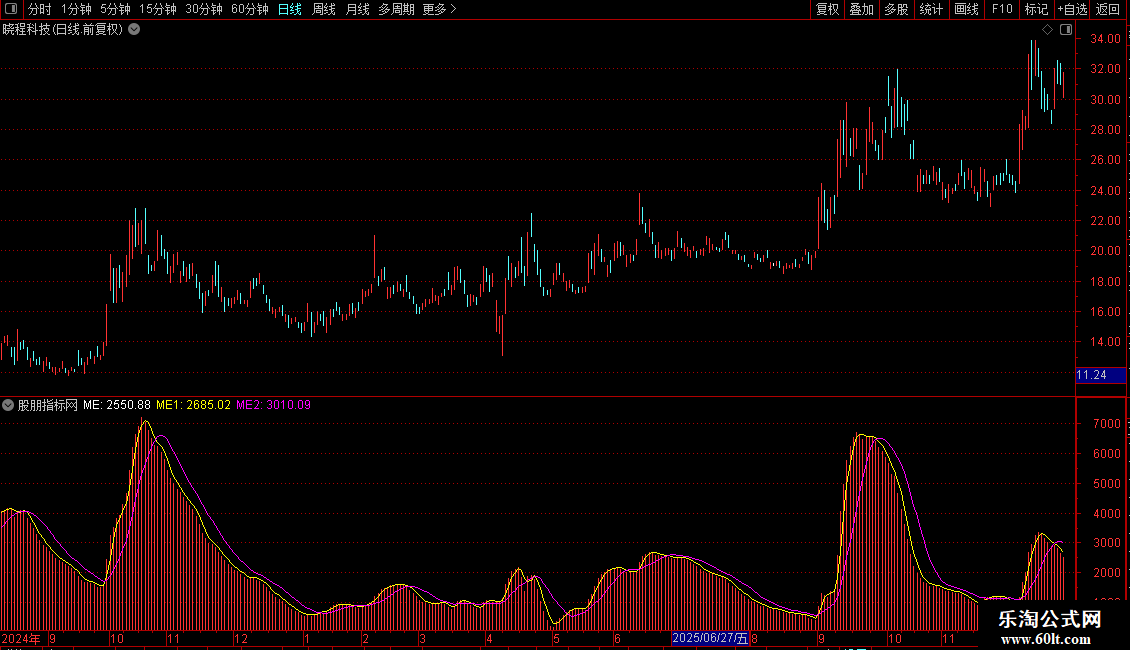Click the 叠加 overlay button
Screen dimensions: 1130x650
[x=861, y=9]
